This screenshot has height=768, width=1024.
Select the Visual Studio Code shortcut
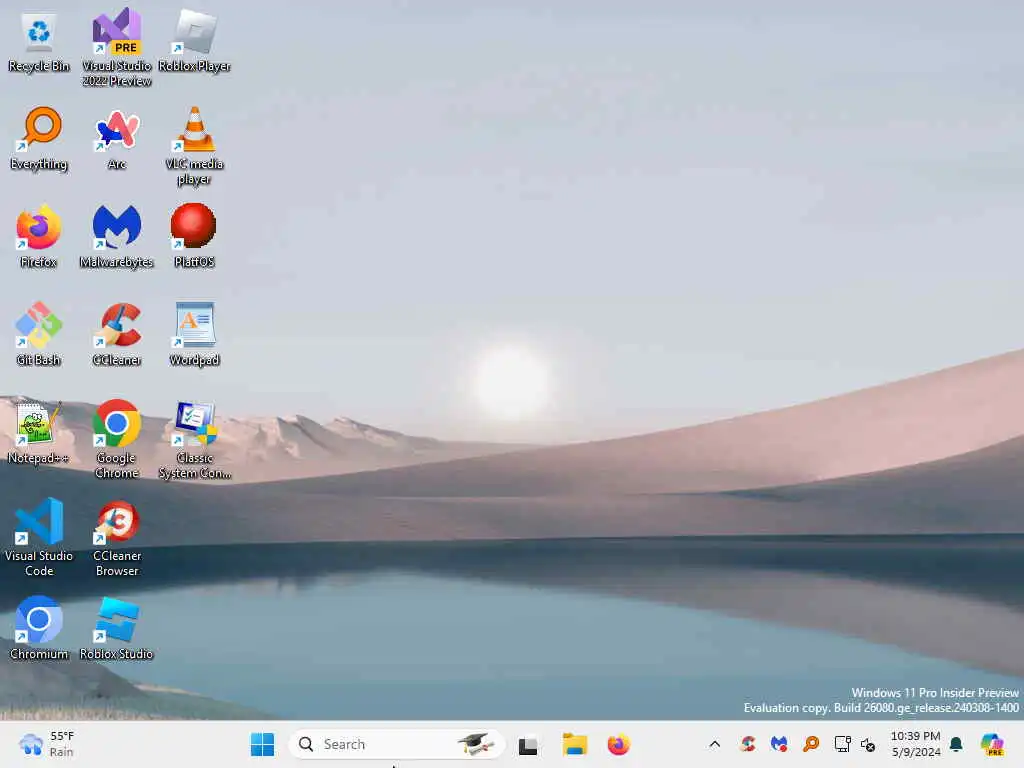(39, 537)
